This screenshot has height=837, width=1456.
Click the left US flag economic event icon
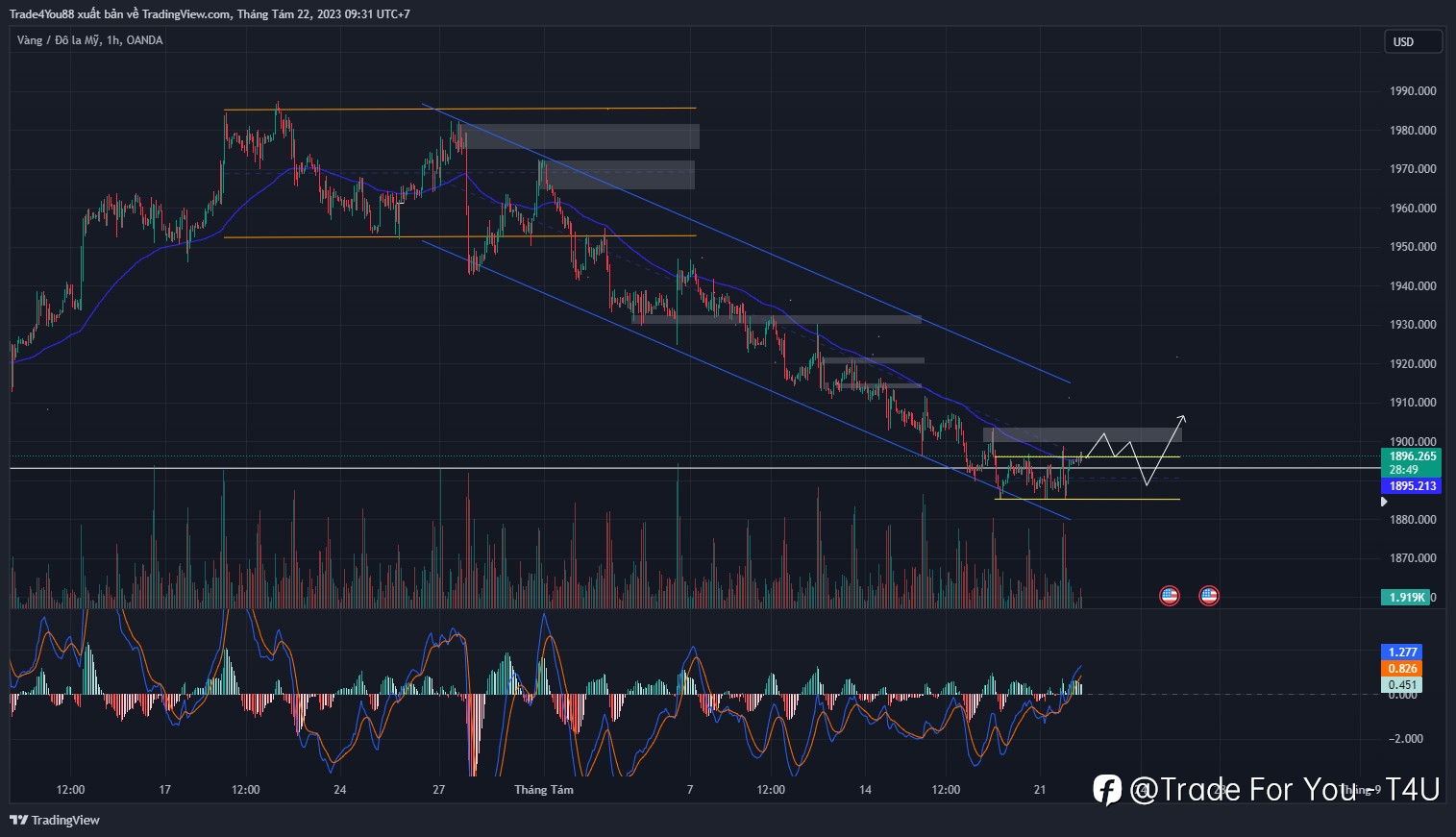(x=1170, y=596)
